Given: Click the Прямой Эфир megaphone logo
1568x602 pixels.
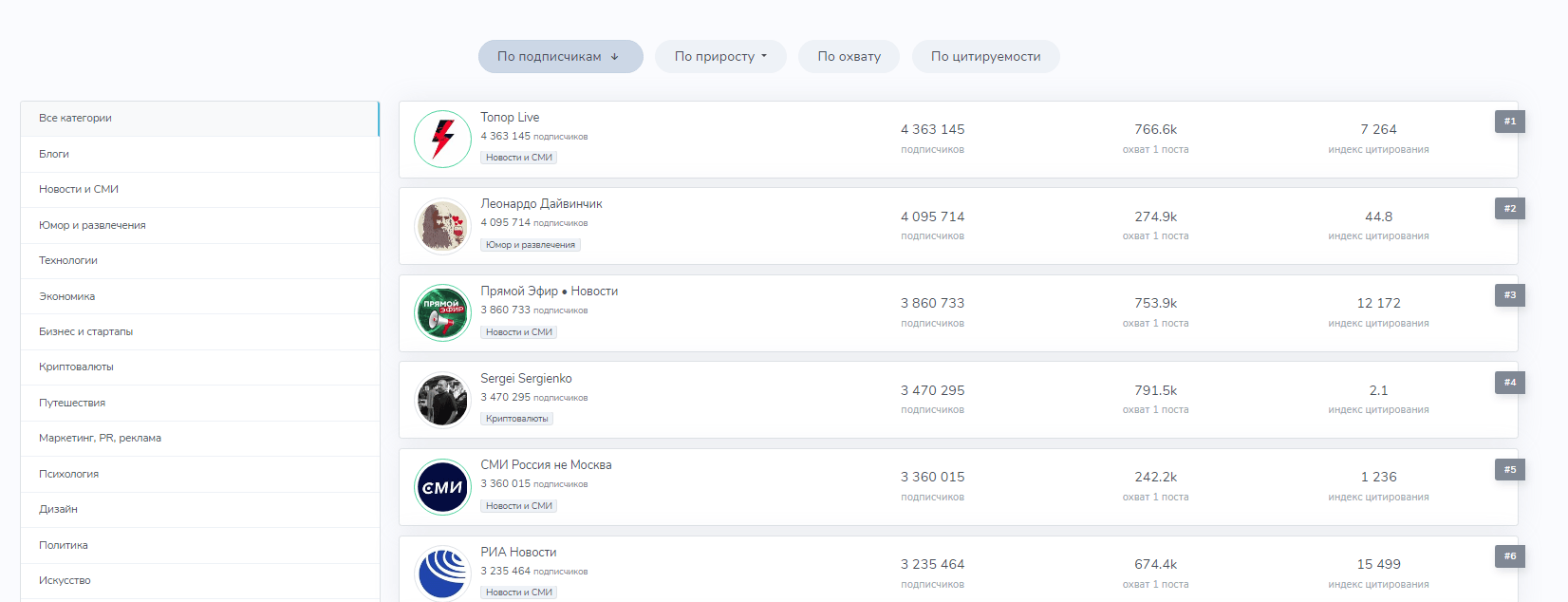Looking at the screenshot, I should (442, 313).
